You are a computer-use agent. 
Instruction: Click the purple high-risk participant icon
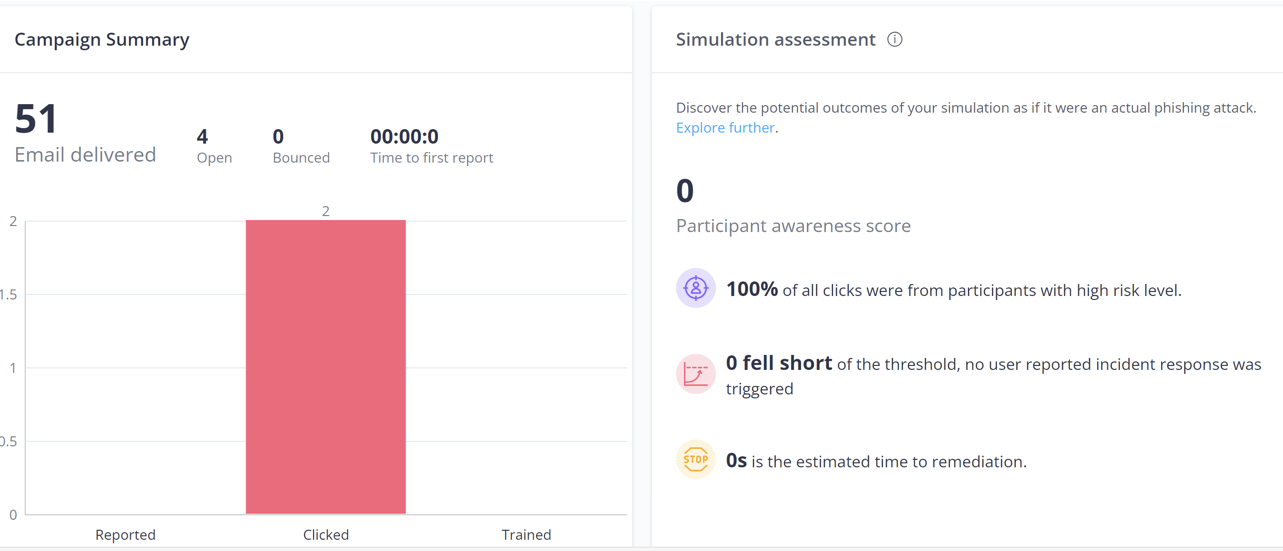(695, 288)
